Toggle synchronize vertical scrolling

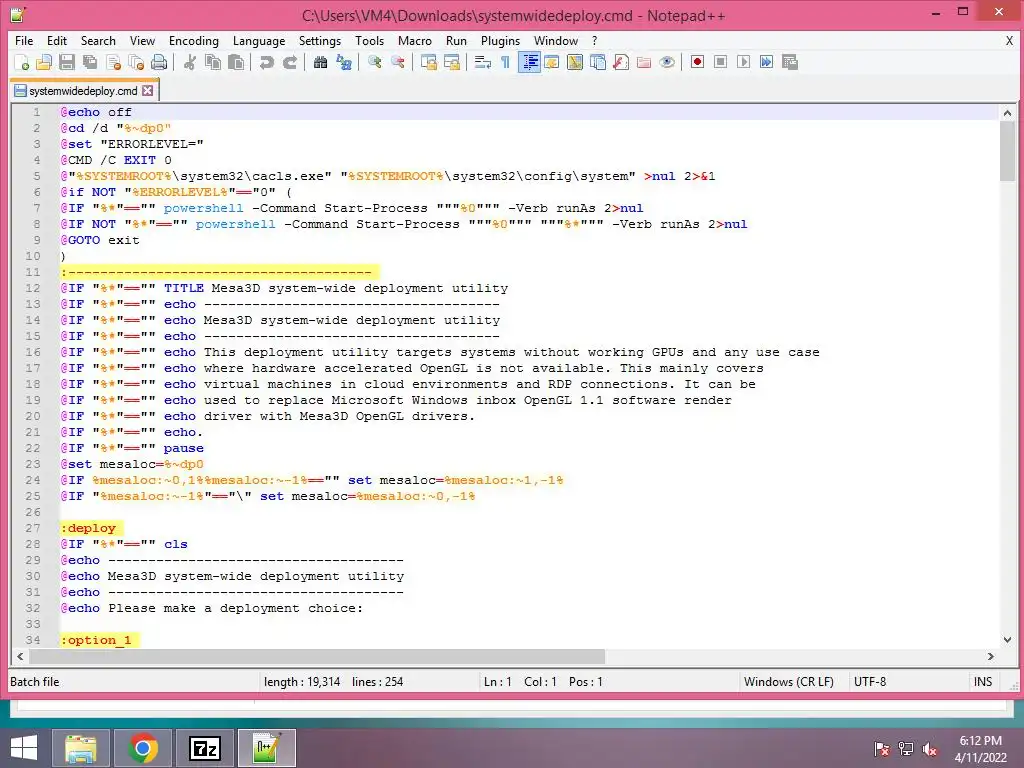pyautogui.click(x=429, y=62)
